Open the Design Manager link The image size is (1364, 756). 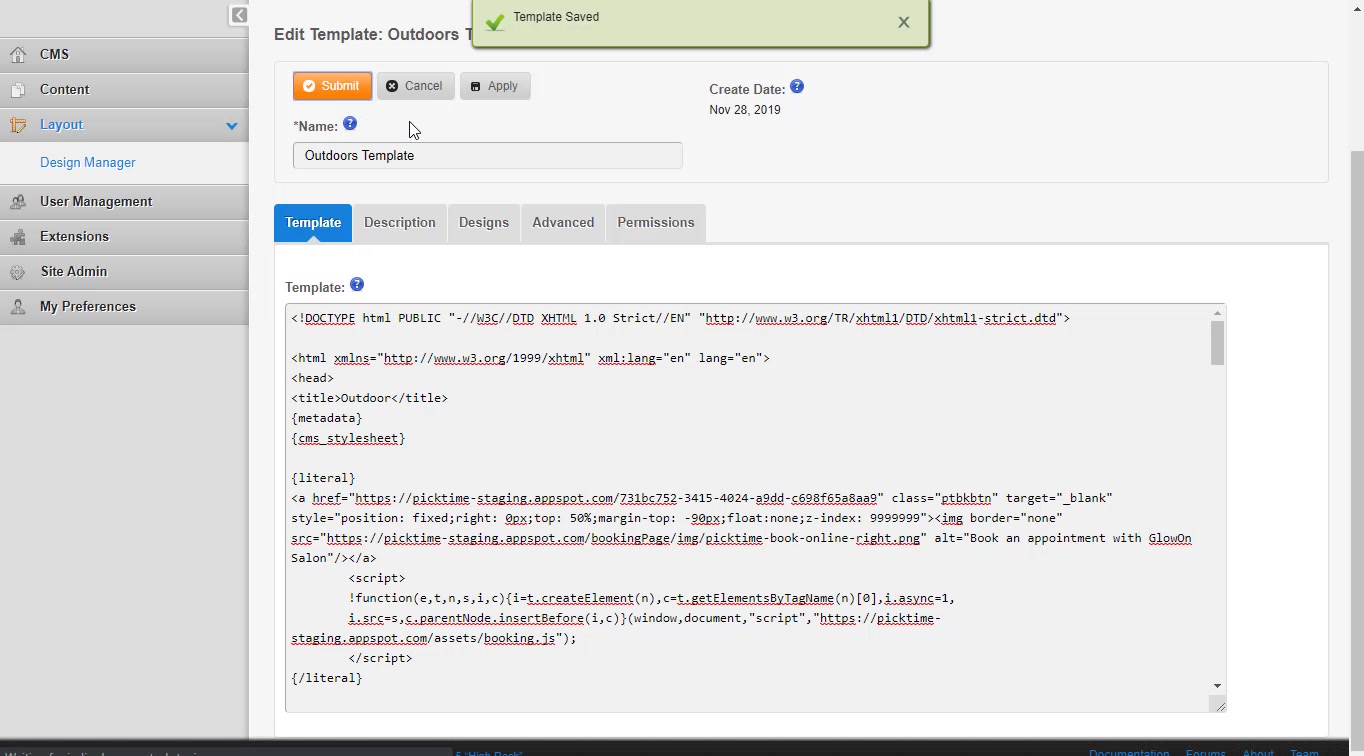click(x=88, y=163)
